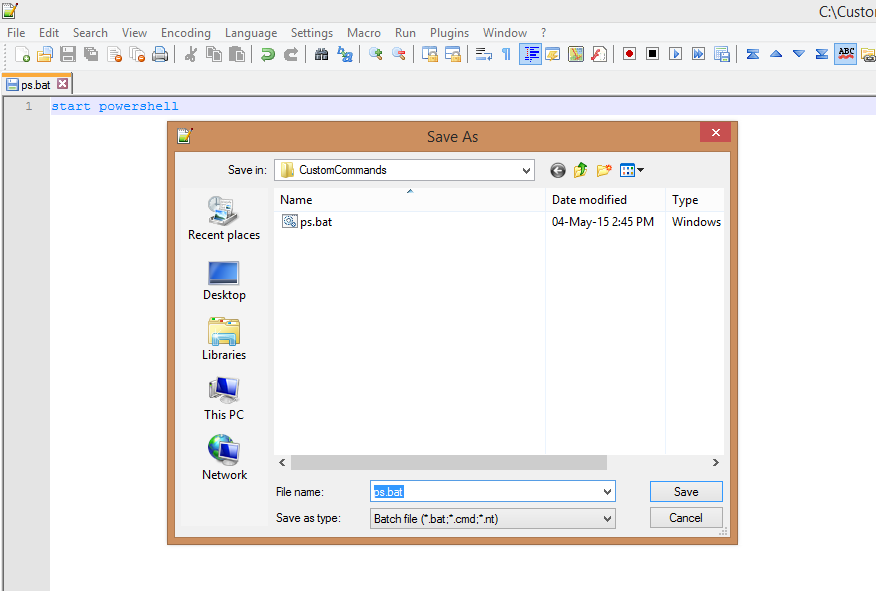The height and width of the screenshot is (591, 876).
Task: Open Libraries in dialog sidebar
Action: click(x=224, y=340)
